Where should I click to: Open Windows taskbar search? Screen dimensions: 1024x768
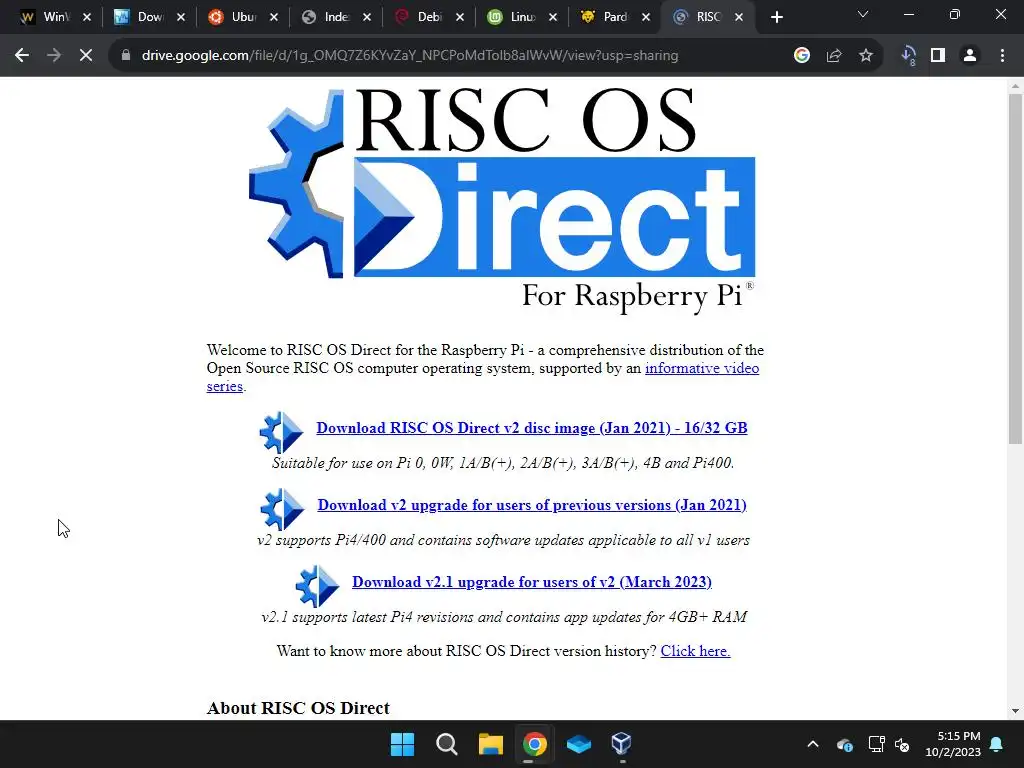tap(447, 744)
